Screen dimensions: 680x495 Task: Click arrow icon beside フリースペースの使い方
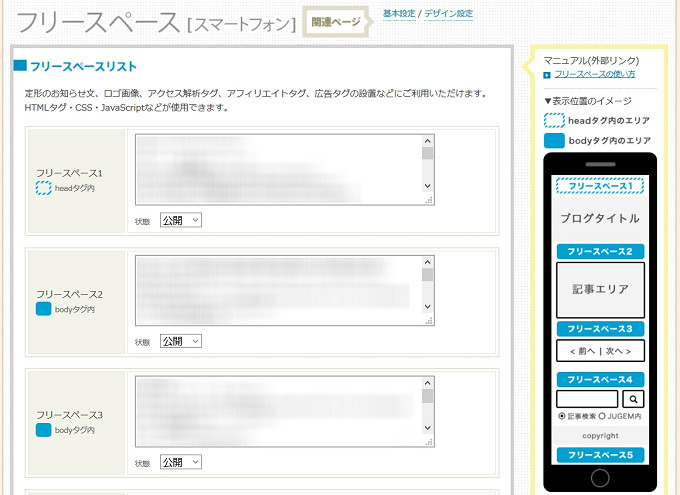click(x=547, y=75)
